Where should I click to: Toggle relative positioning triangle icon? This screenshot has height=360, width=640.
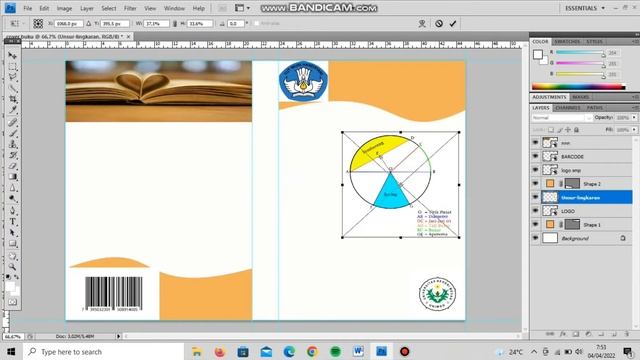[x=89, y=24]
